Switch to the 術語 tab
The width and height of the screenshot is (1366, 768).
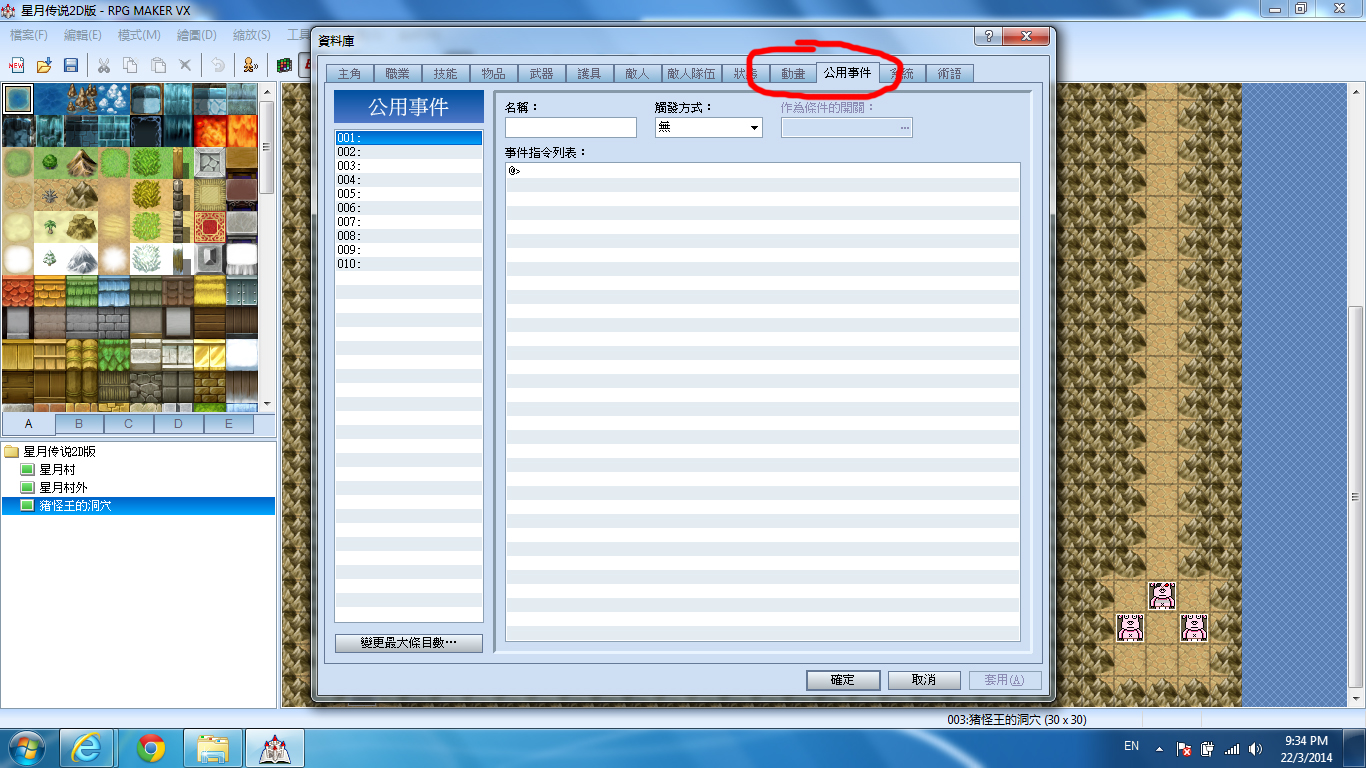(x=949, y=74)
